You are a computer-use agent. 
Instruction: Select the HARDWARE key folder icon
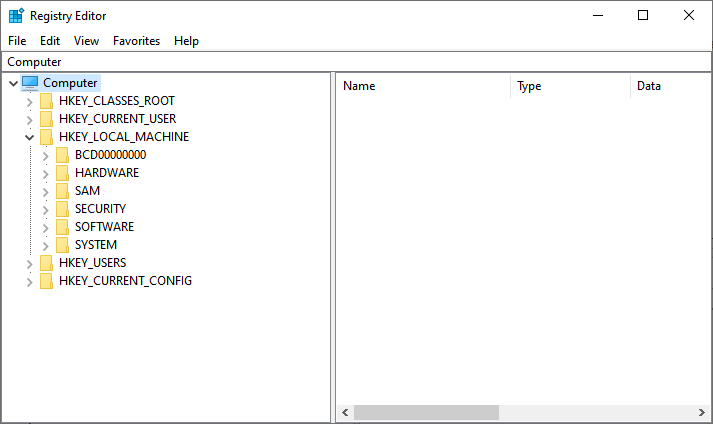coord(62,173)
